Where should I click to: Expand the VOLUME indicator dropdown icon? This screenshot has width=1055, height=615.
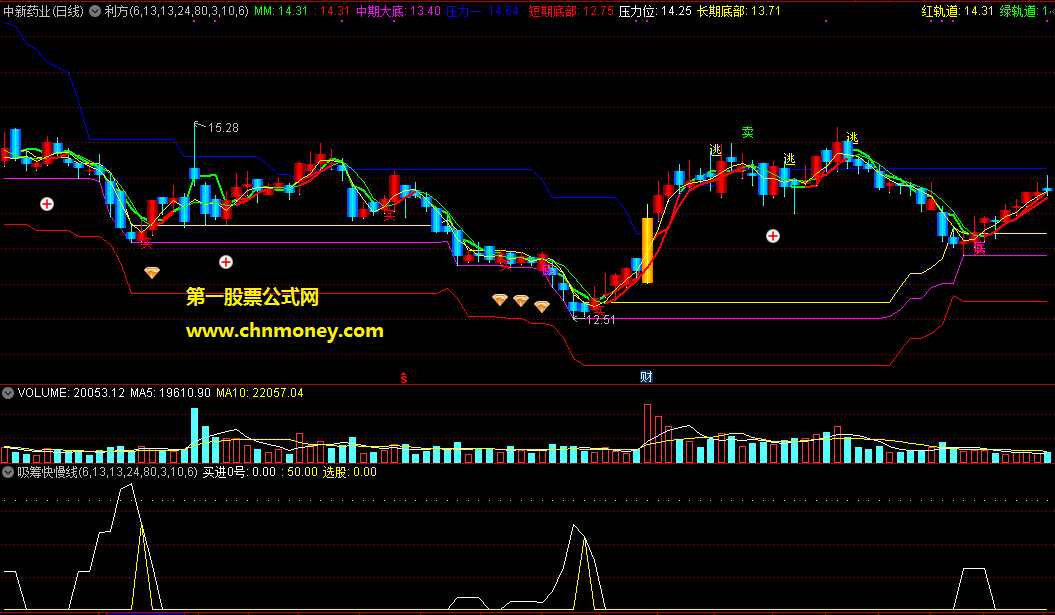8,392
